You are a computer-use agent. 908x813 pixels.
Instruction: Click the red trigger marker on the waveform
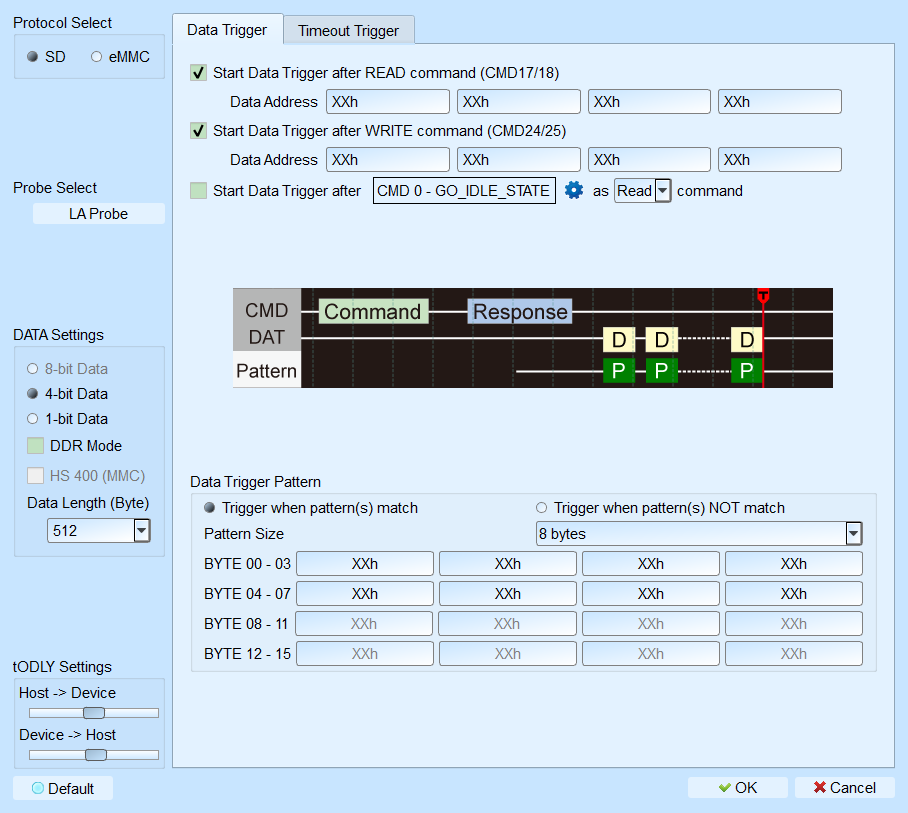(x=763, y=296)
